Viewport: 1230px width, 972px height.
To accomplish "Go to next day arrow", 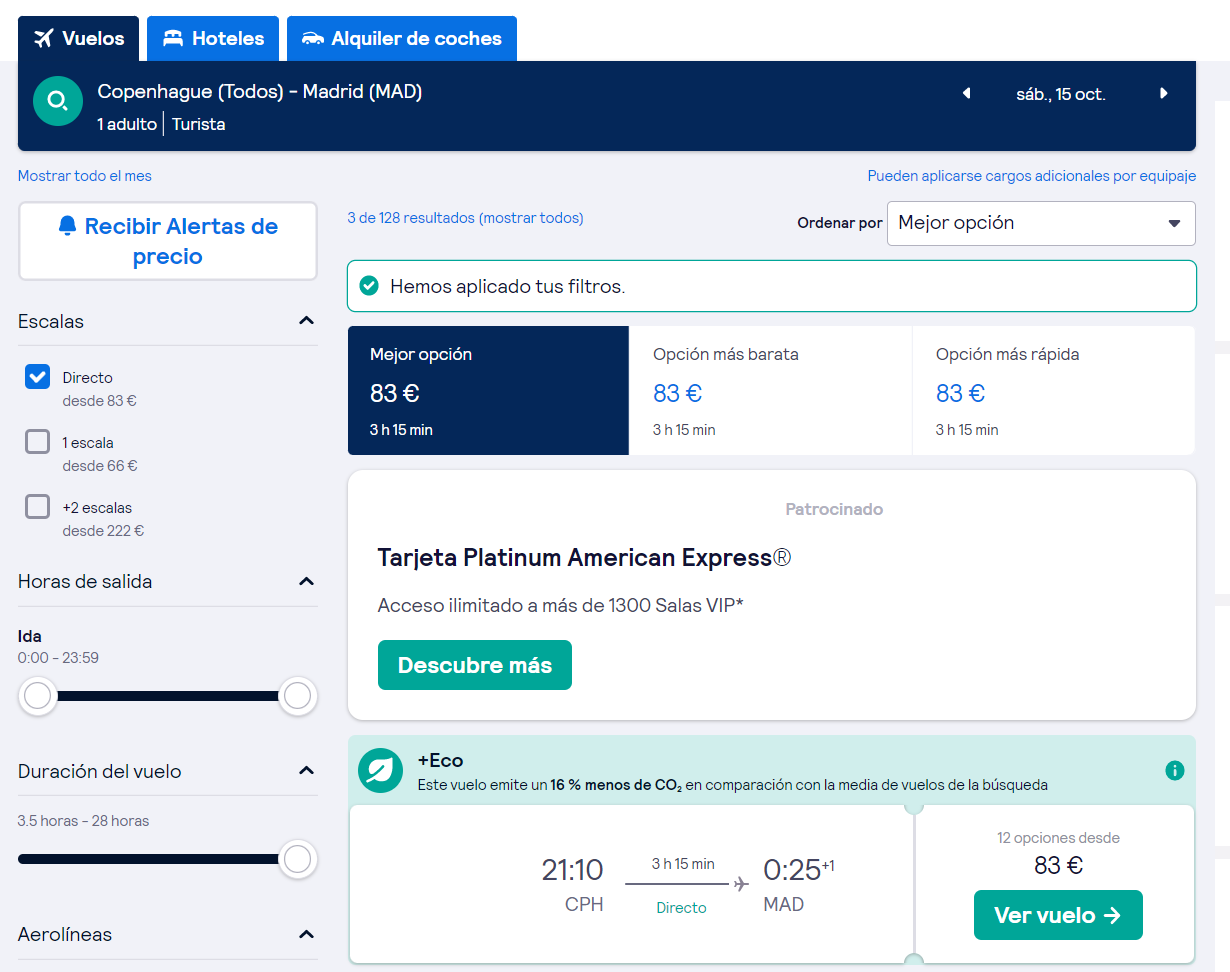I will pos(1163,94).
